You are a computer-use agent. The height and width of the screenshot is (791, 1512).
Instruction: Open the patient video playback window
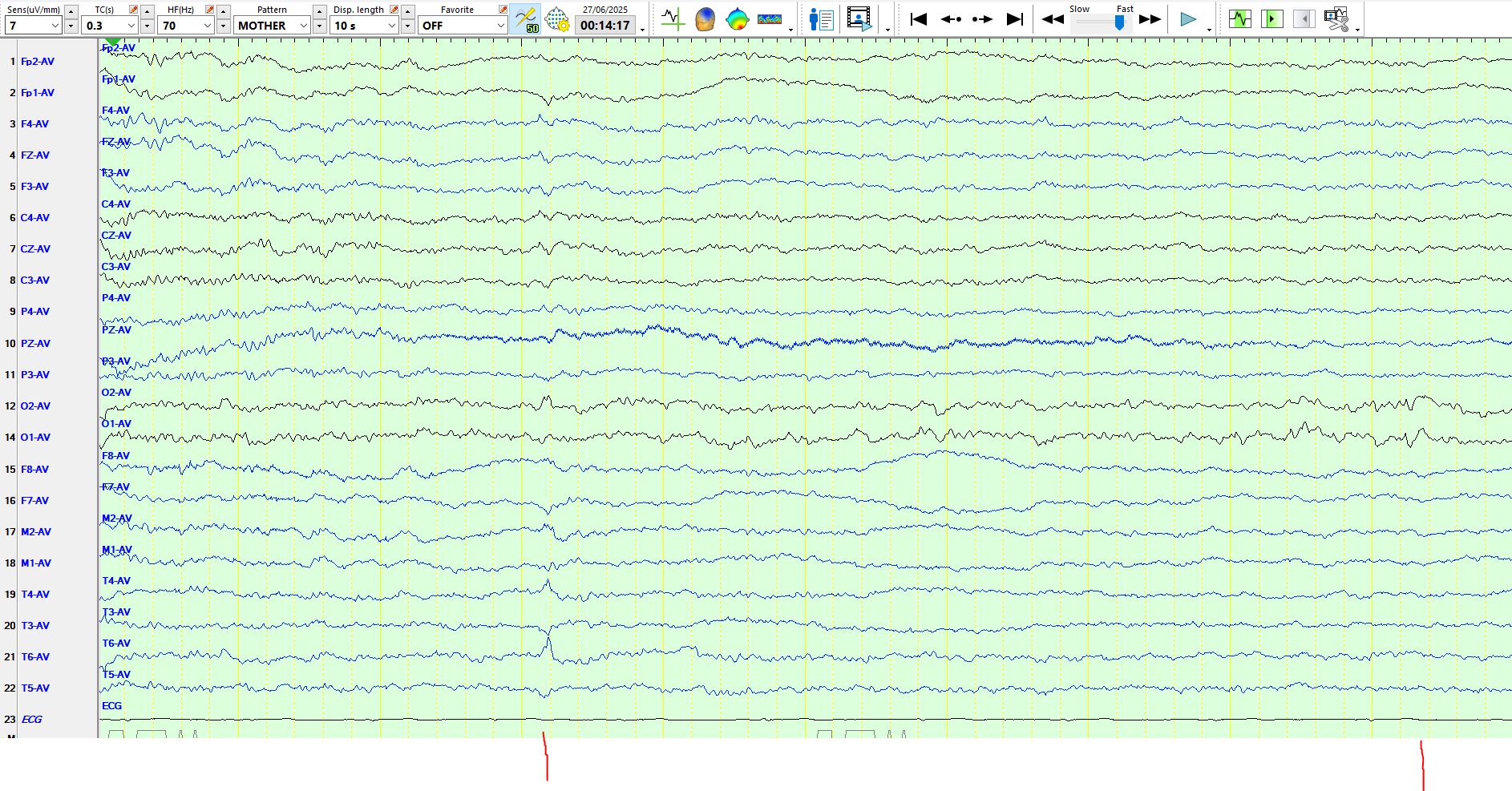(859, 18)
